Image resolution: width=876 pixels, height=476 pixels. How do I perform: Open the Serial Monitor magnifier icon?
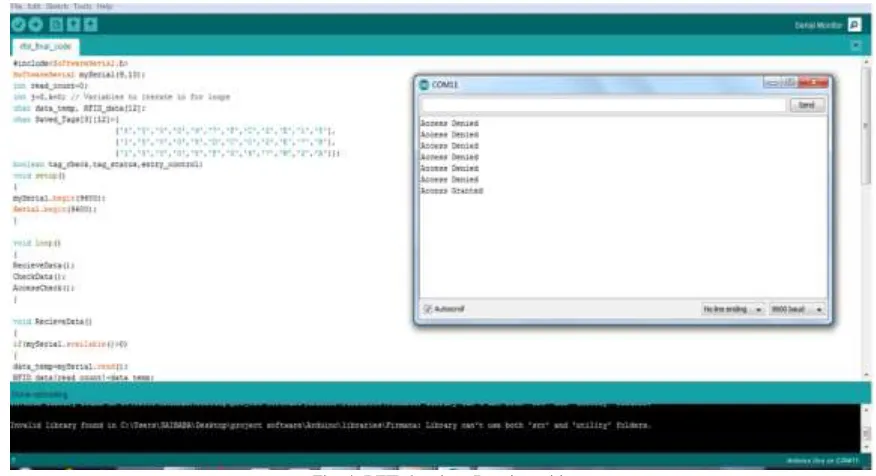pos(854,25)
